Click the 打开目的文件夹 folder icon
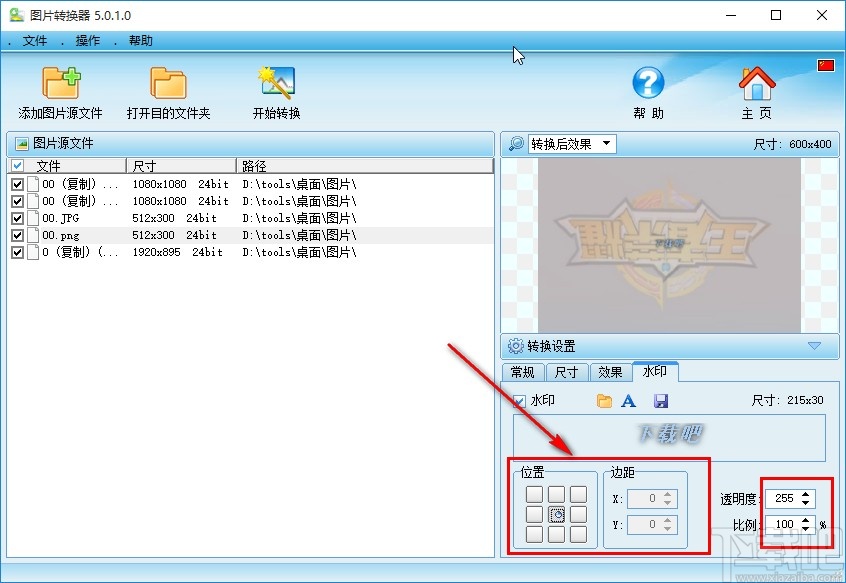Viewport: 846px width, 583px height. click(168, 83)
